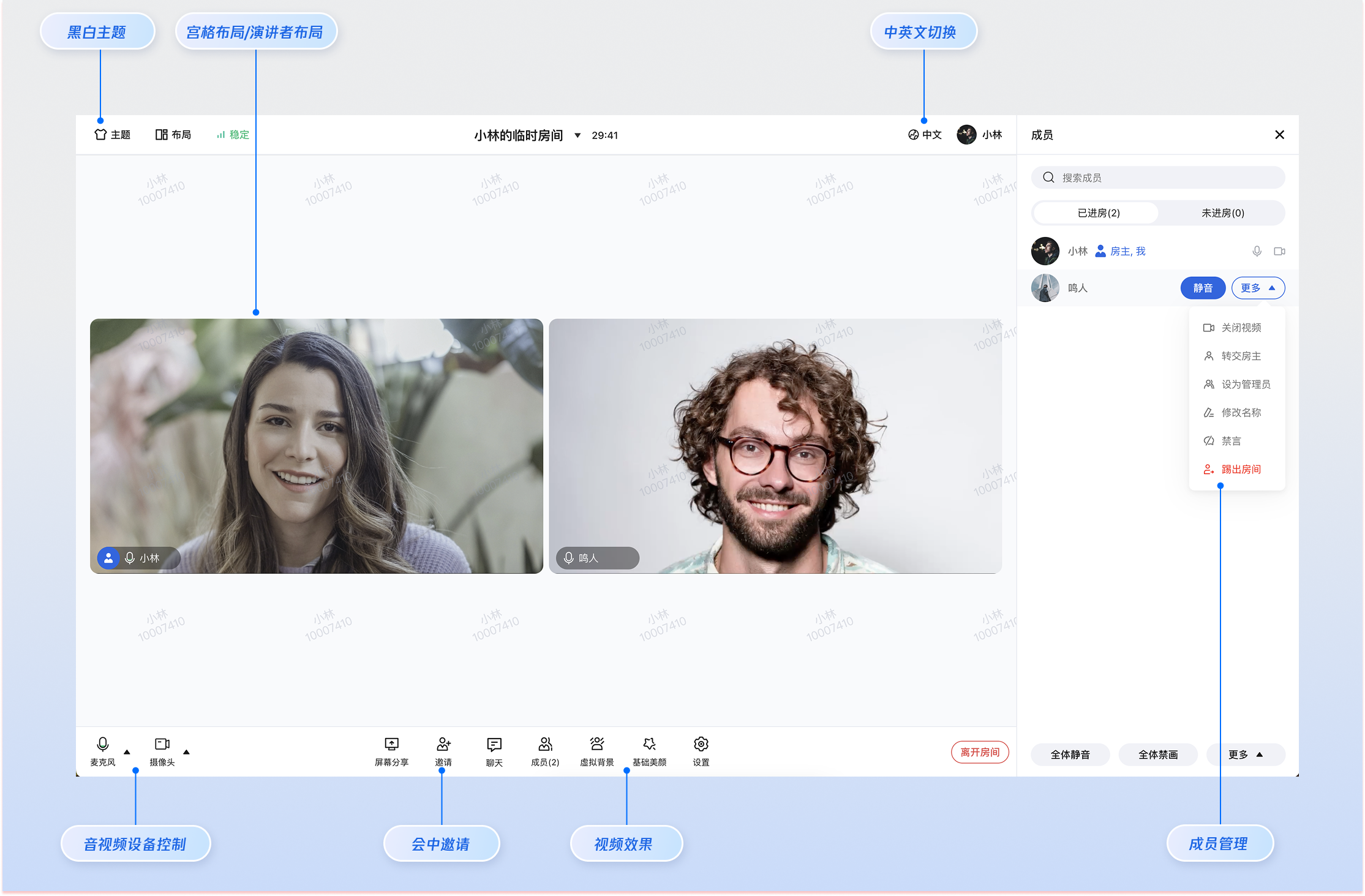The image size is (1365, 896).
Task: Expand the room title dropdown arrow
Action: click(577, 135)
